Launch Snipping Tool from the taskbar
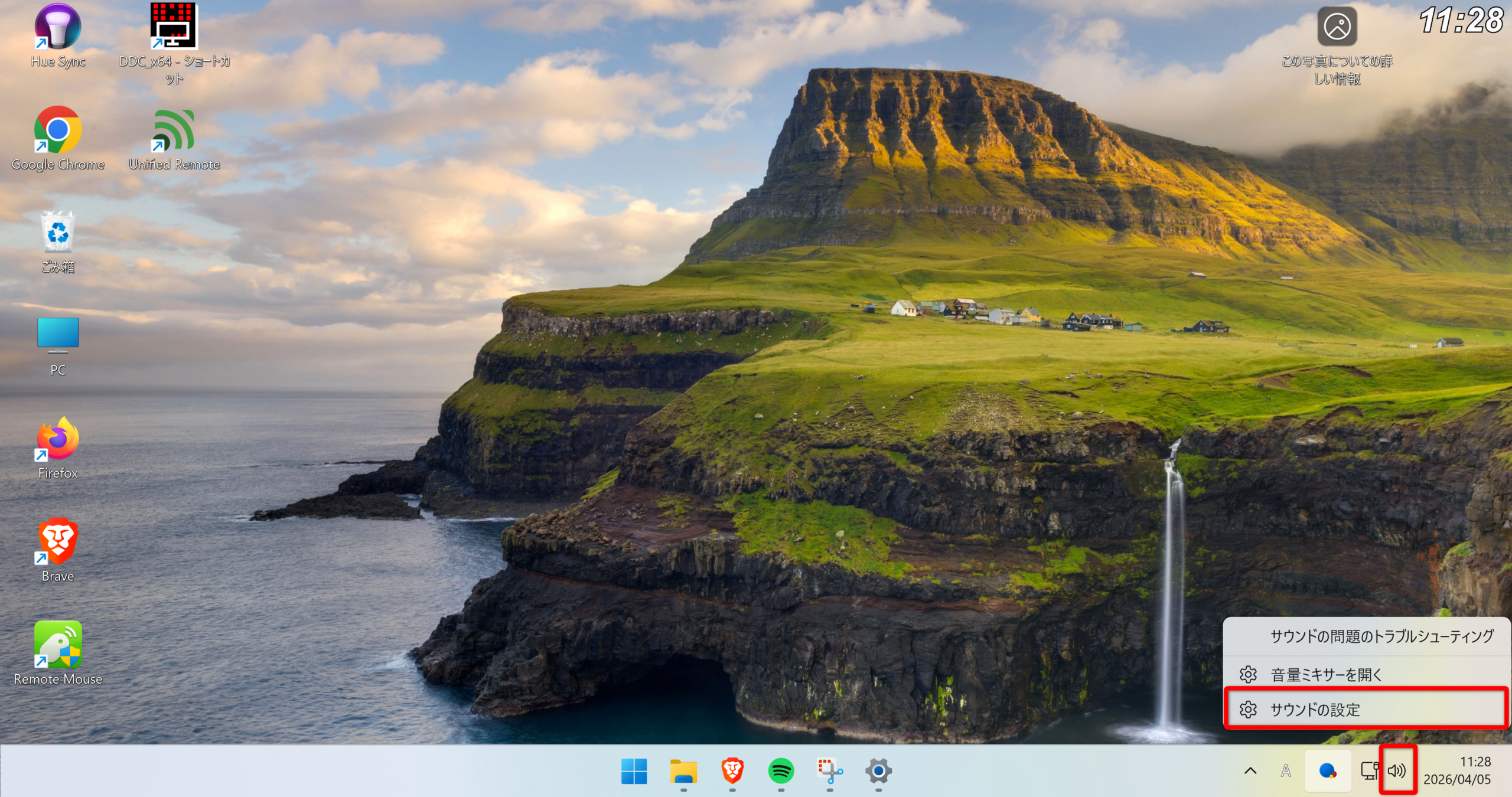Image resolution: width=1512 pixels, height=797 pixels. 830,771
